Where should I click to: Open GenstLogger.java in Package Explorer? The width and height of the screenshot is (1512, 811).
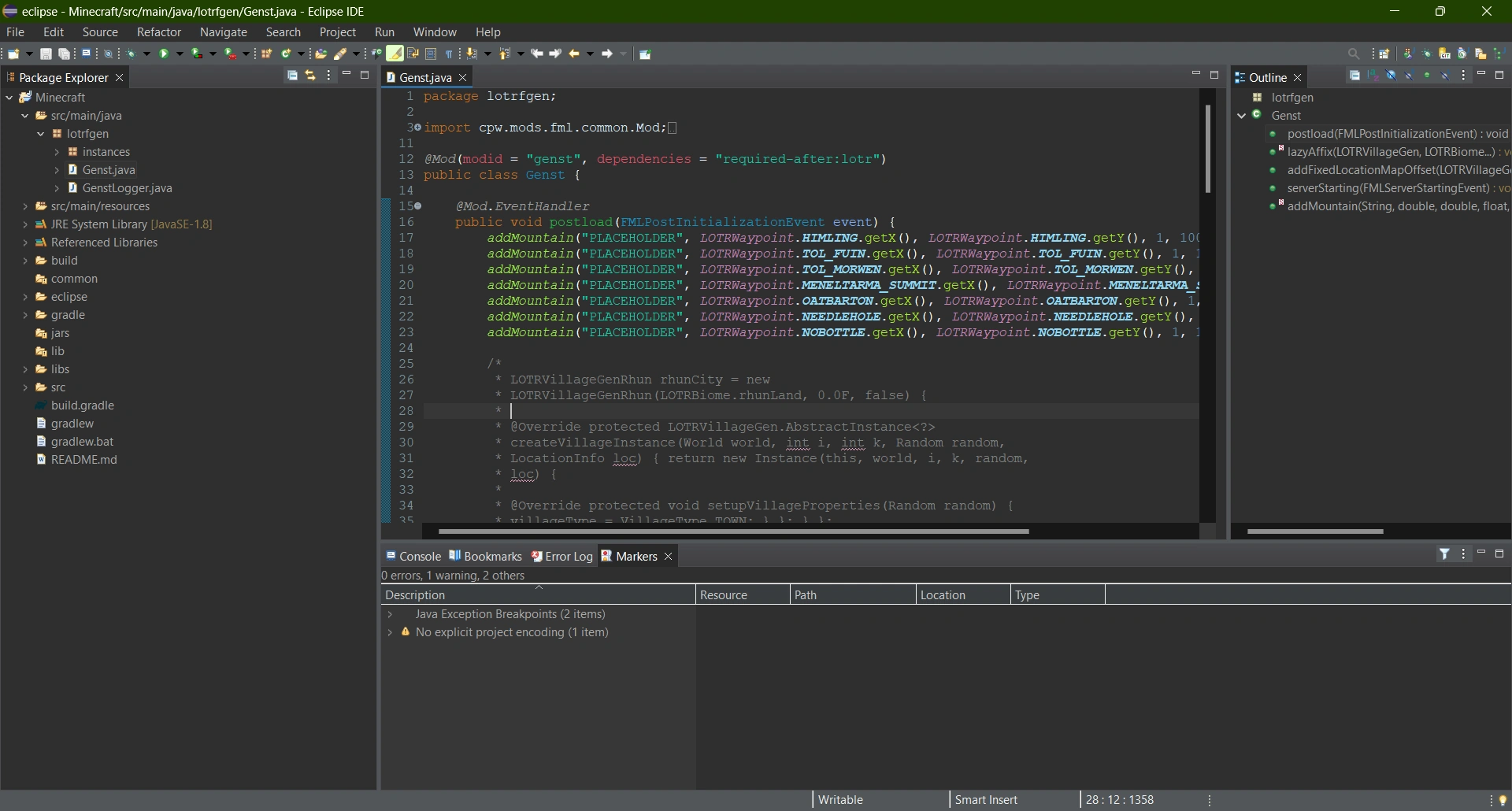point(127,188)
